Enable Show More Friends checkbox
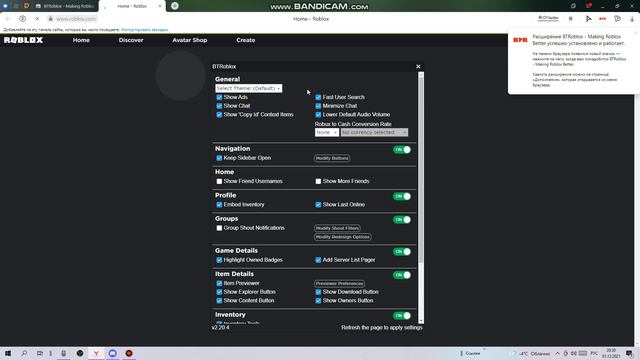Screen dimensions: 640x360 tap(318, 181)
